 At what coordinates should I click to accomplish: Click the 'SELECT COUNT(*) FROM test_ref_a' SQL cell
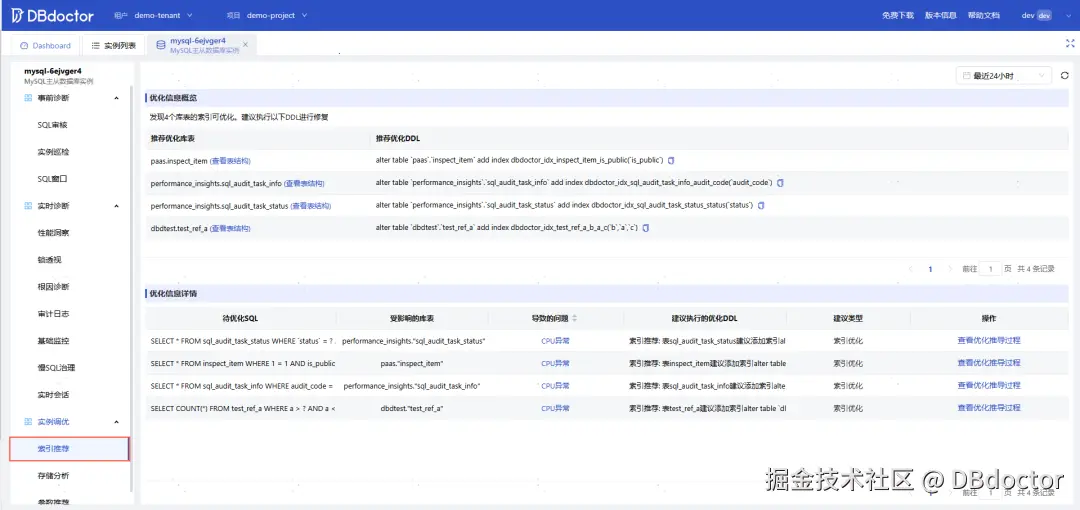[242, 409]
